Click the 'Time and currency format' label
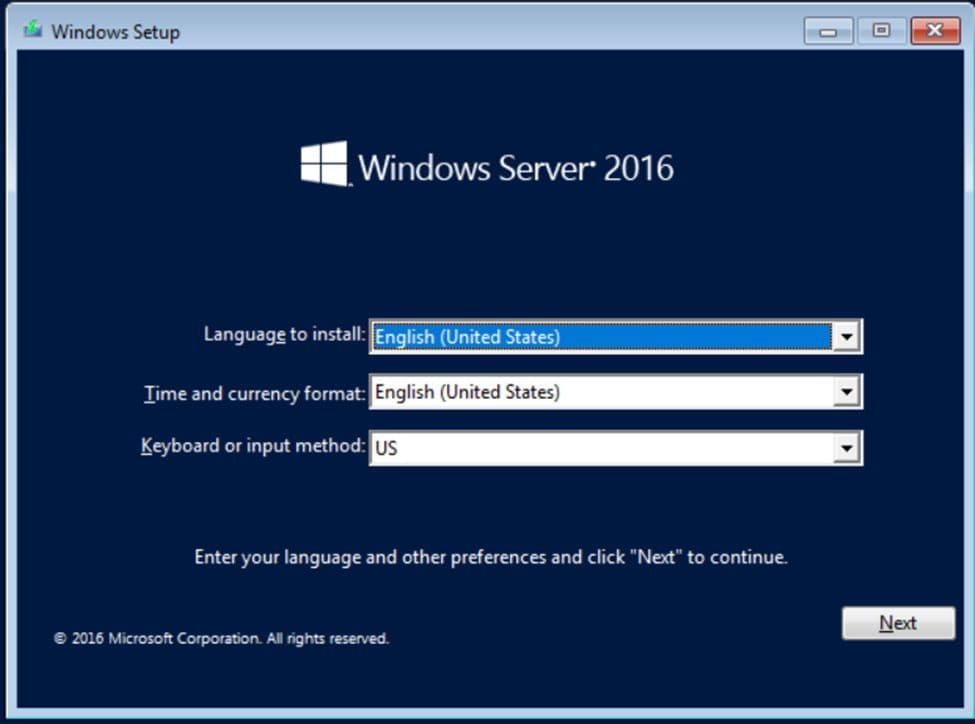 point(255,393)
